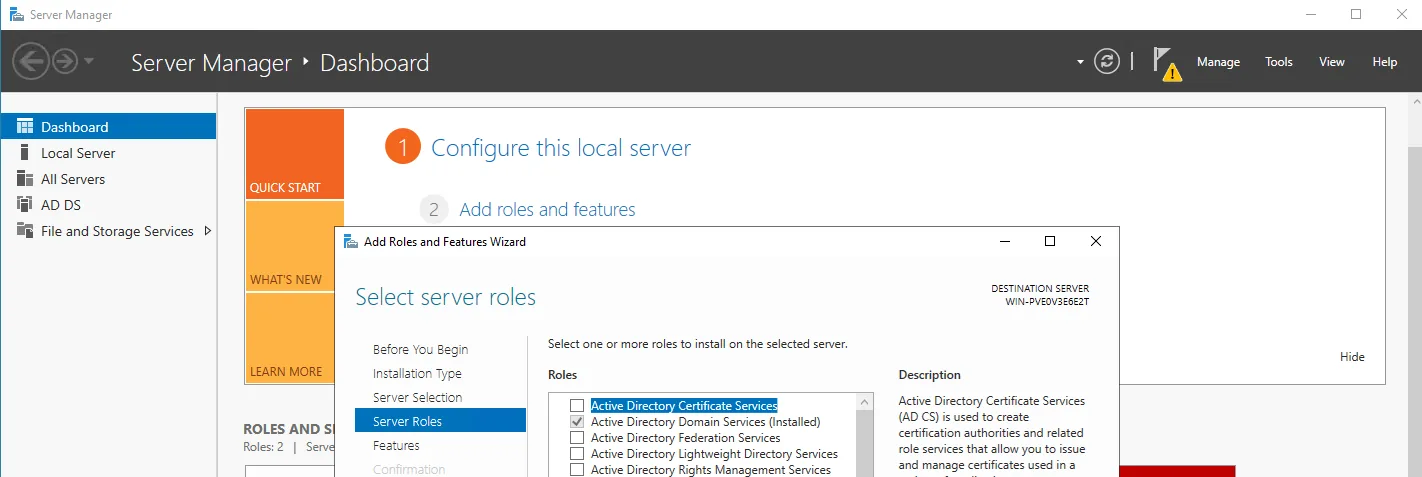Click the forward navigation arrow icon
Viewport: 1422px width, 477px height.
65,62
